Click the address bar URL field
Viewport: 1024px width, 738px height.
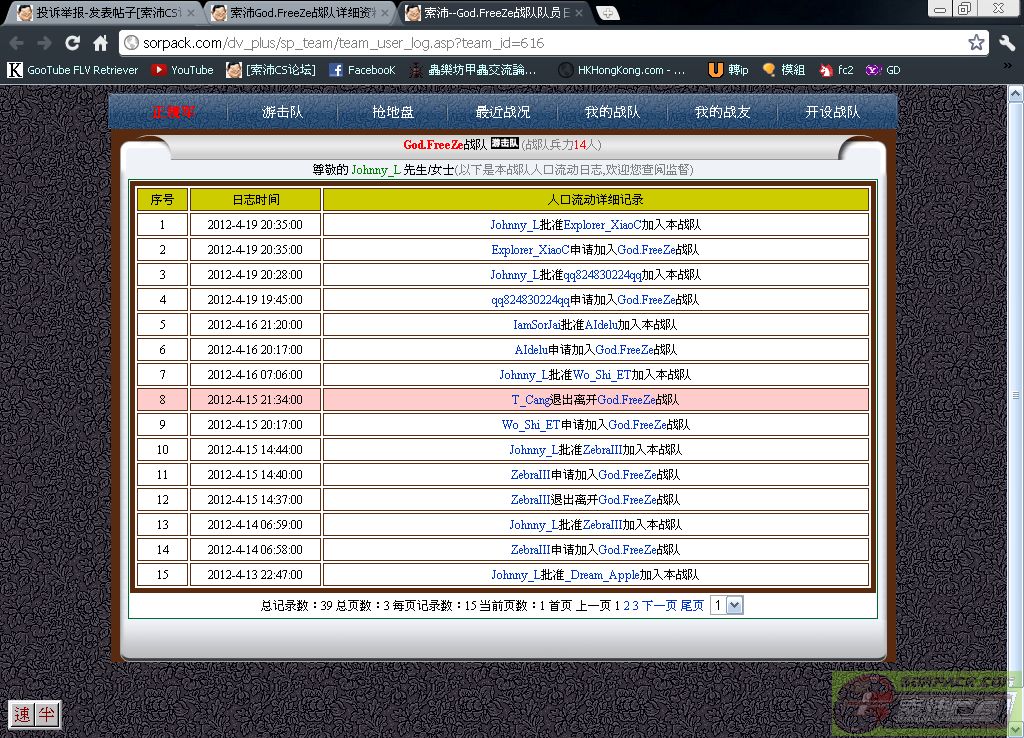tap(540, 43)
